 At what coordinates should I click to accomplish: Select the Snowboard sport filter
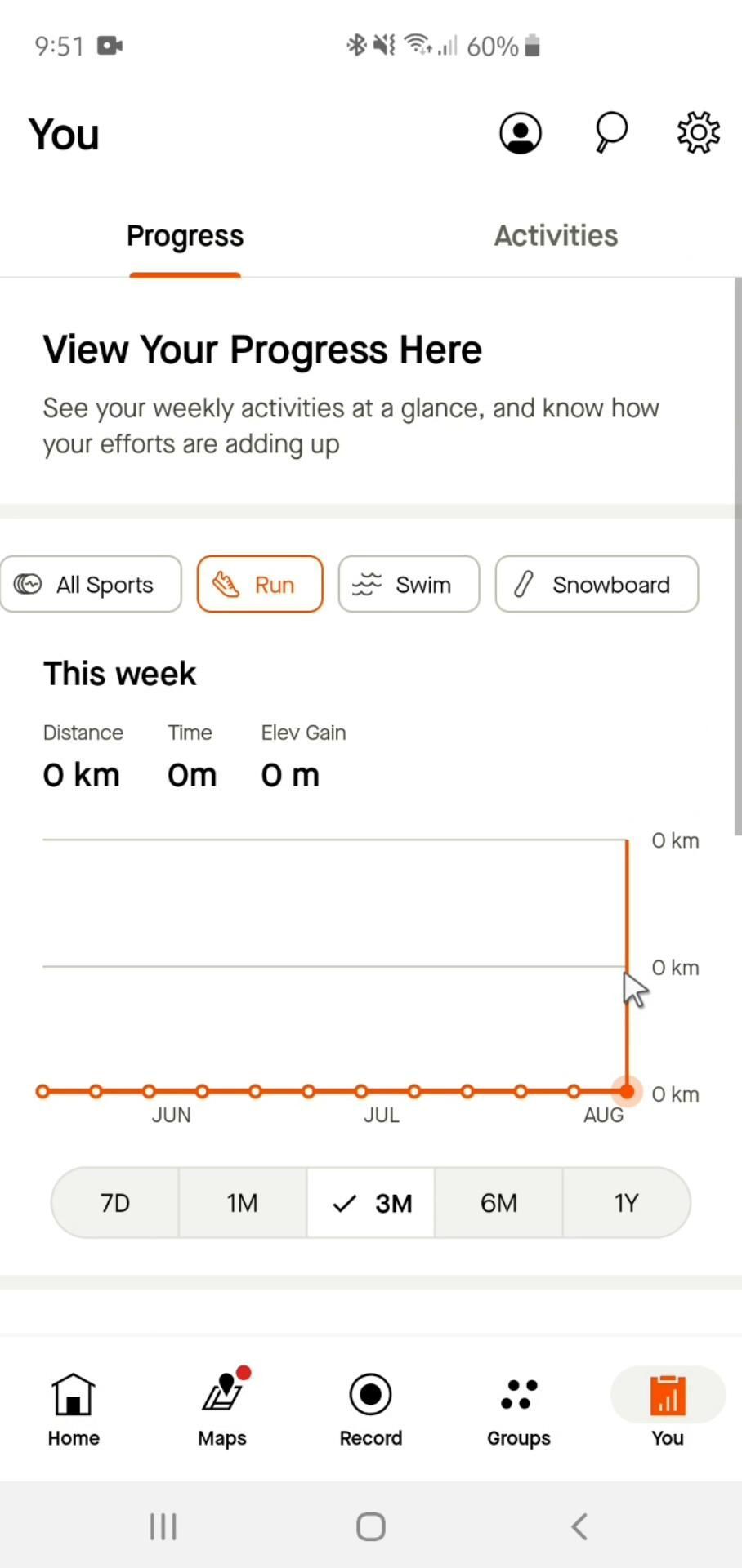[x=597, y=585]
